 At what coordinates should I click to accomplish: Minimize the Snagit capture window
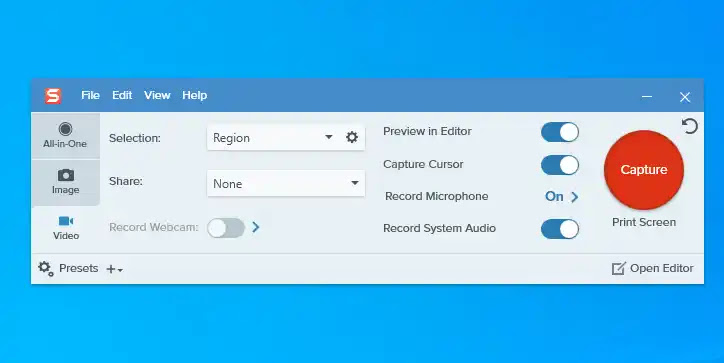click(x=647, y=97)
